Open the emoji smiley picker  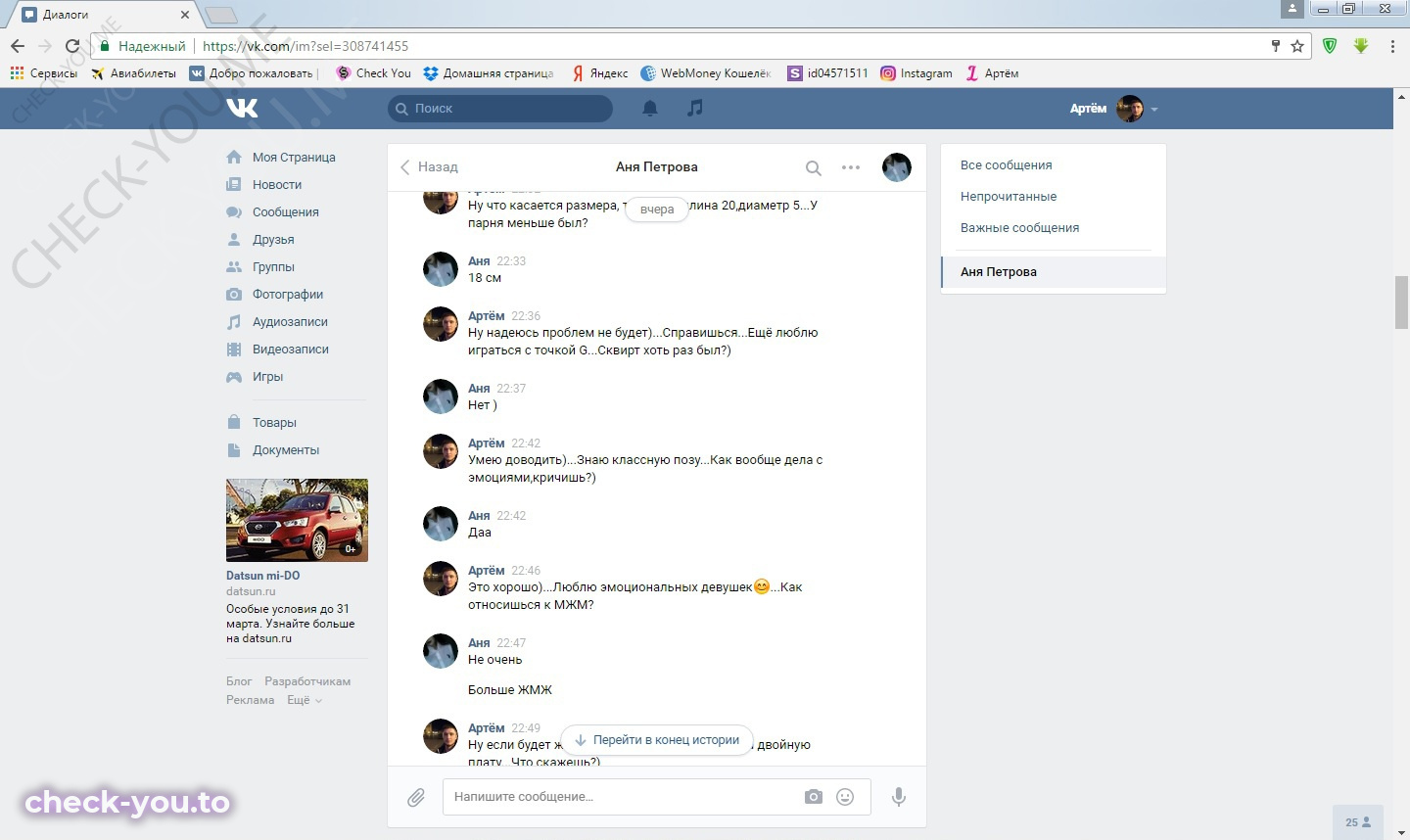point(845,797)
